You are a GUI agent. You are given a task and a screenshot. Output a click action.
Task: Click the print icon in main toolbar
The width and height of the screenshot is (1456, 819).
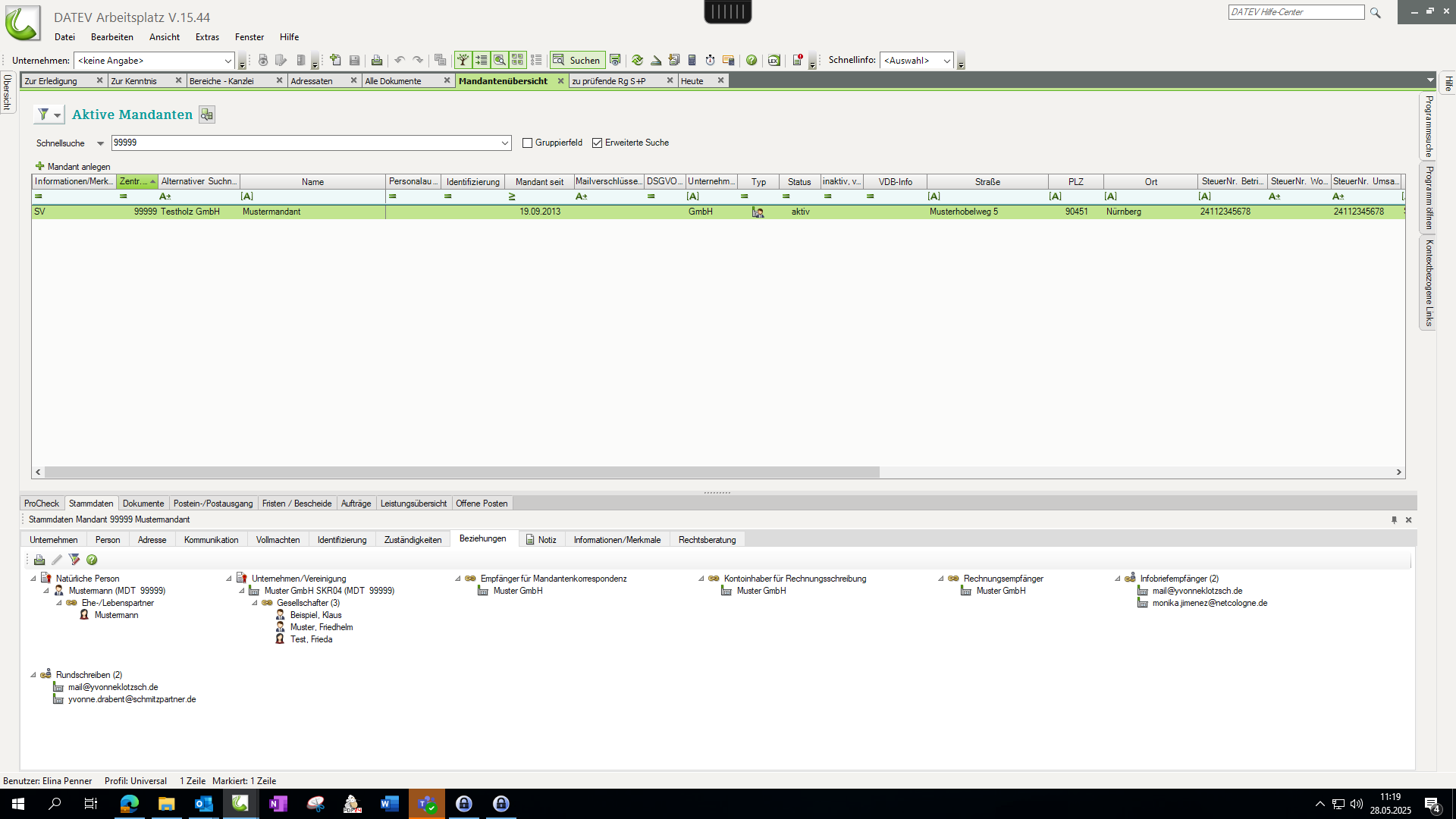point(377,61)
